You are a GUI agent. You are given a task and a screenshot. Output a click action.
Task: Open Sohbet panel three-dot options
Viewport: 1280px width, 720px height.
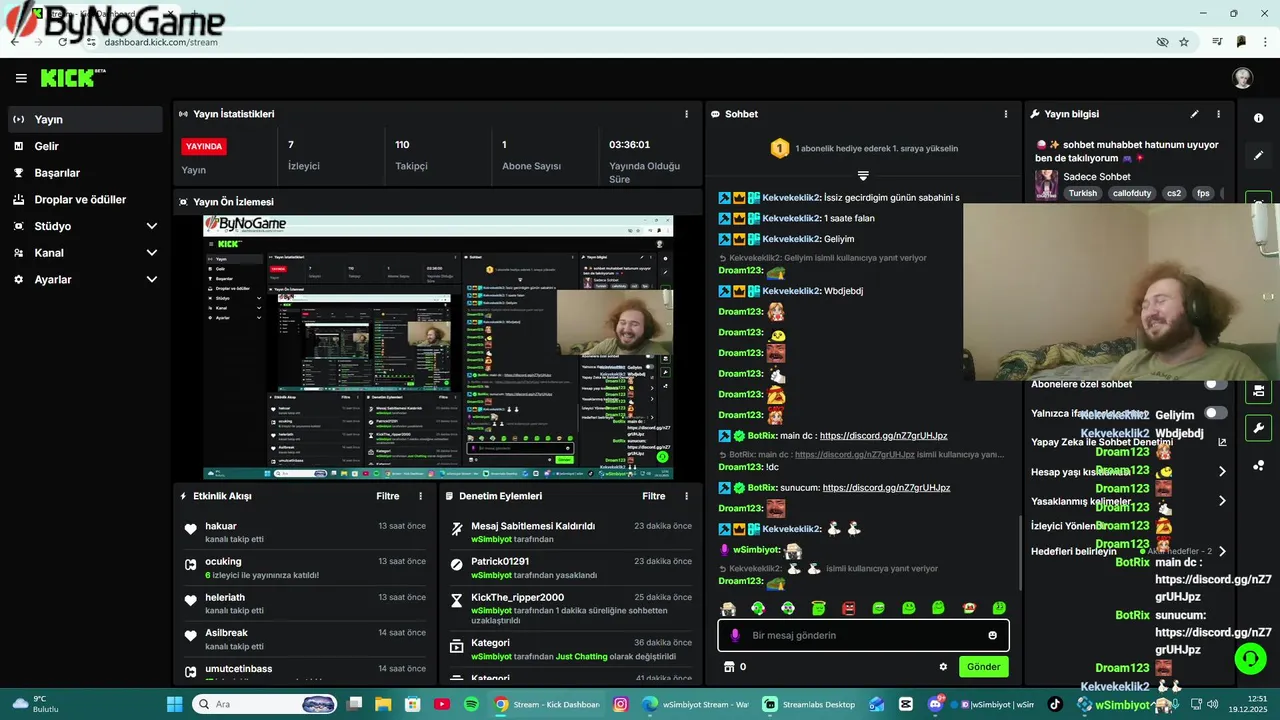pos(1006,114)
